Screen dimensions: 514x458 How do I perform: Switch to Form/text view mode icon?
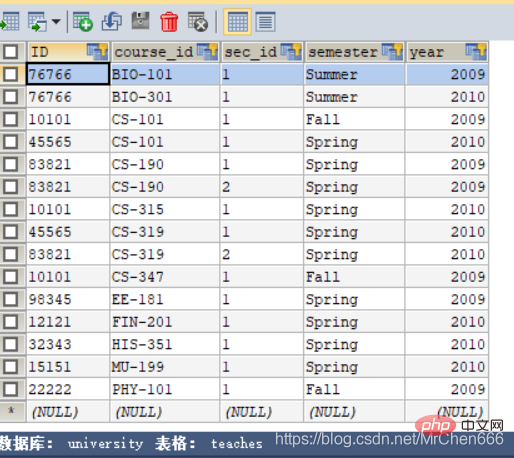(x=265, y=22)
